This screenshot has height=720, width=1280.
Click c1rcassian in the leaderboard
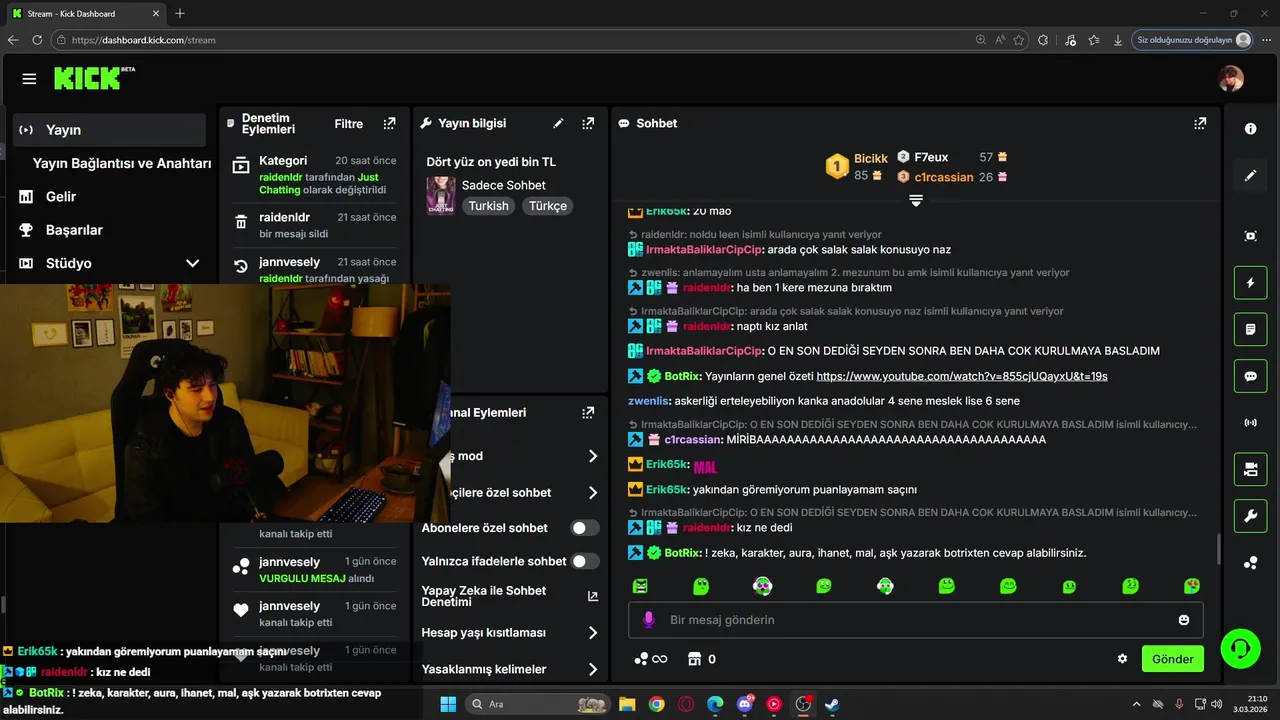pyautogui.click(x=944, y=177)
